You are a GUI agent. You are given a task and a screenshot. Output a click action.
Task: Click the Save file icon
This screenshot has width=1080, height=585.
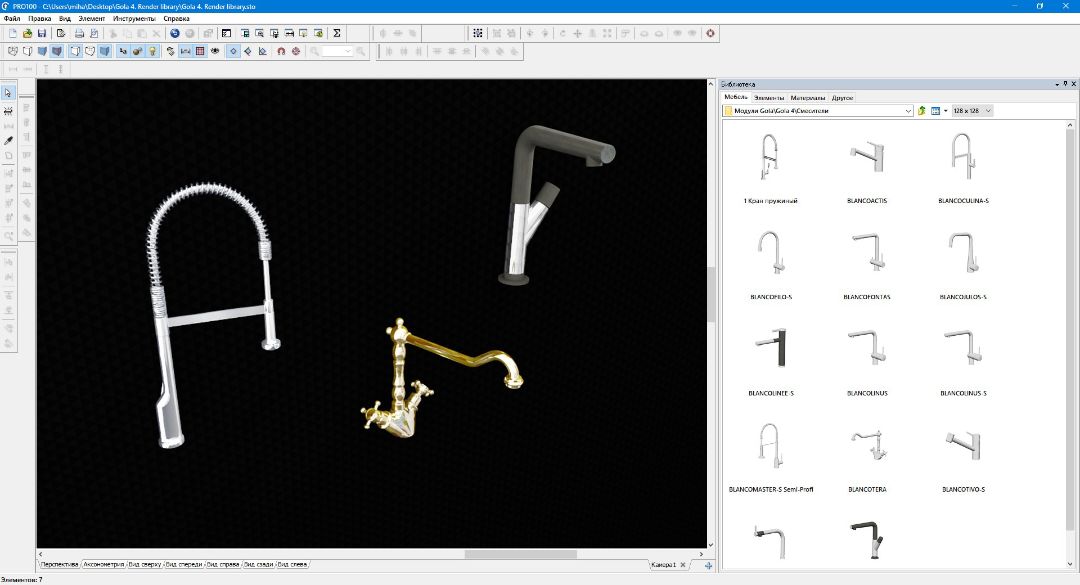point(42,33)
